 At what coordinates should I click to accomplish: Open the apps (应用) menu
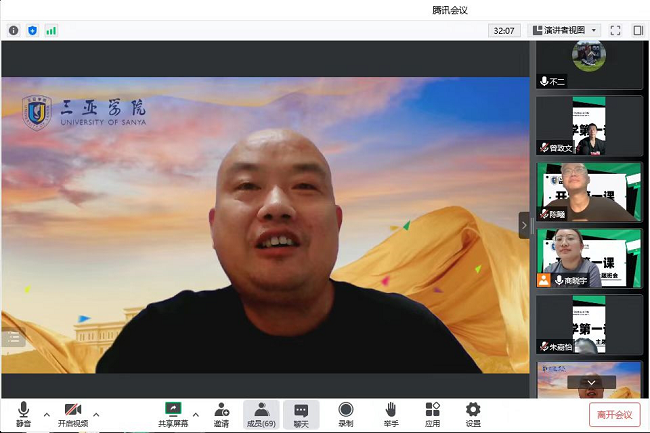pyautogui.click(x=432, y=414)
